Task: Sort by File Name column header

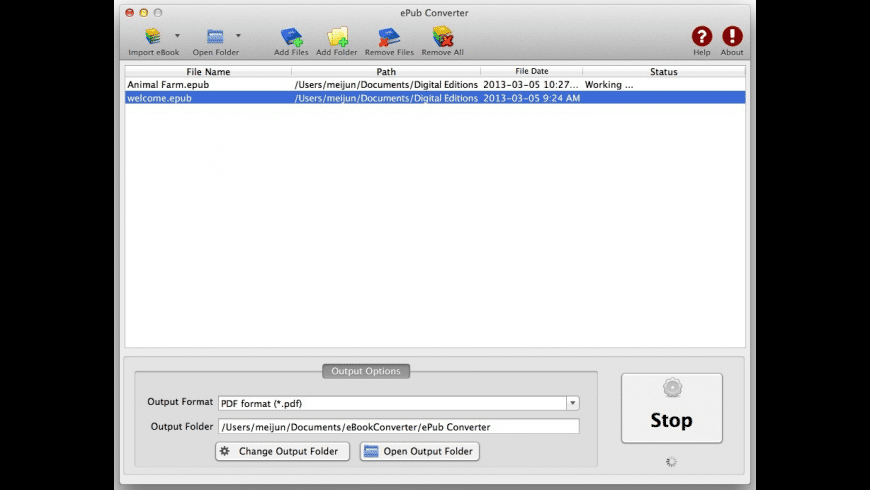Action: pyautogui.click(x=208, y=72)
